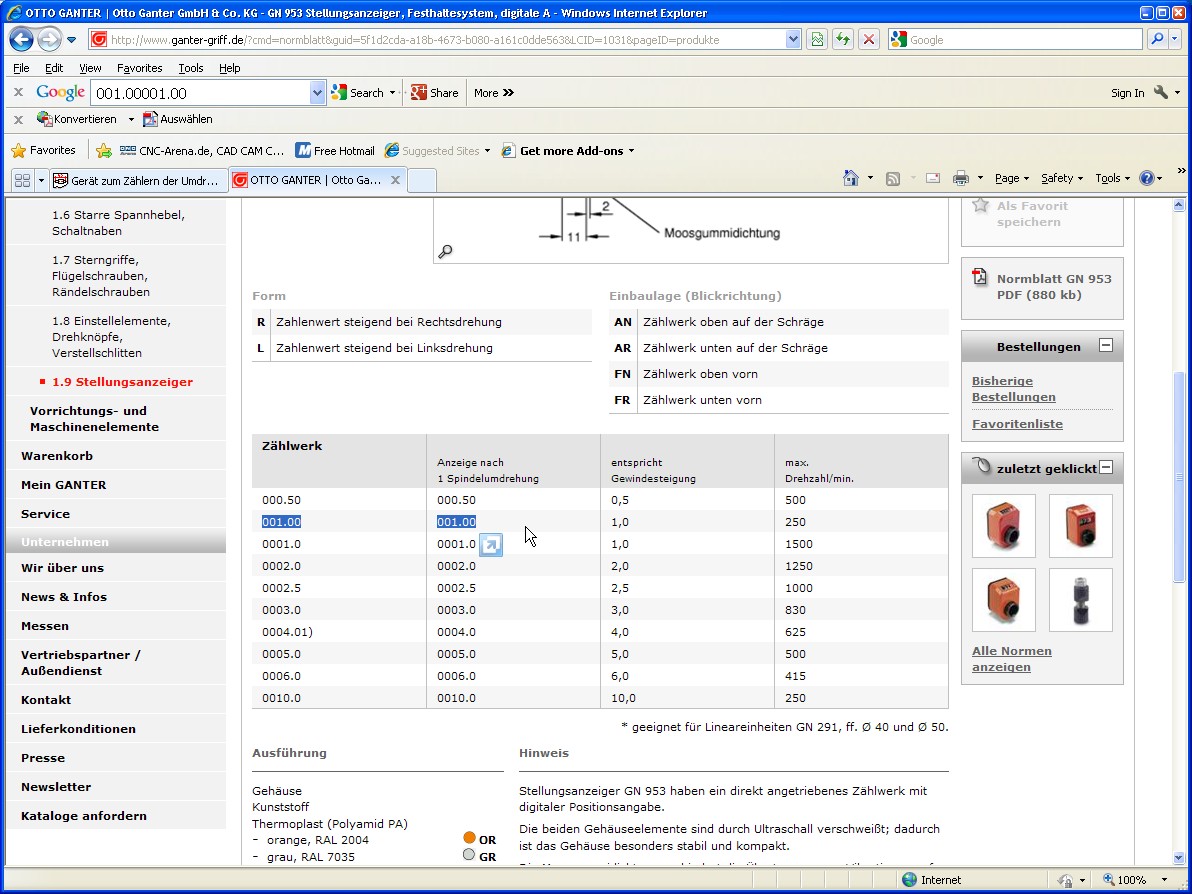Viewport: 1192px width, 894px height.
Task: Close the OTTO GANTER tab
Action: tap(395, 180)
